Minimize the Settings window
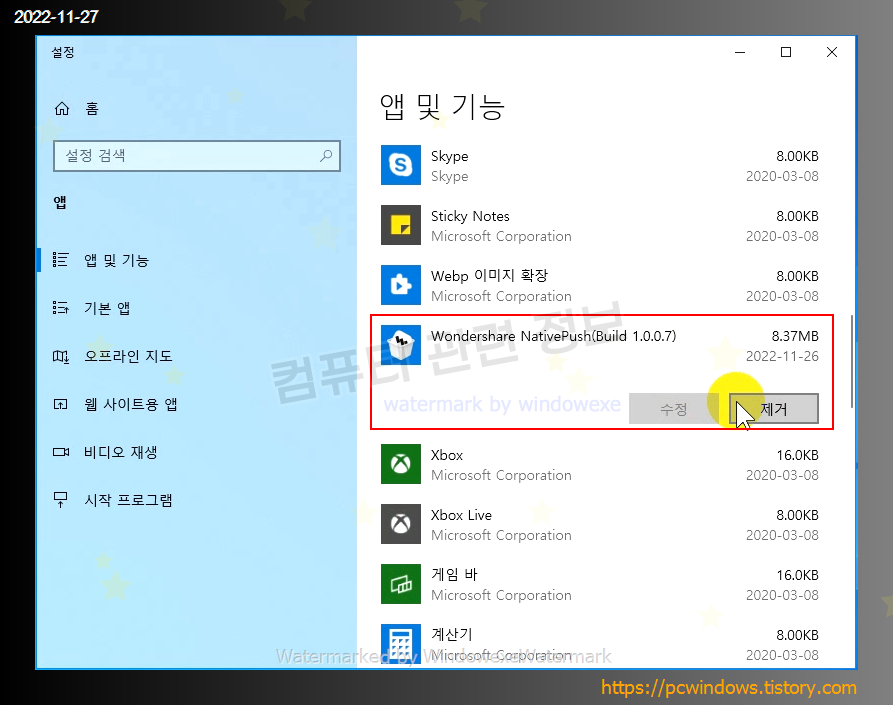 (740, 52)
